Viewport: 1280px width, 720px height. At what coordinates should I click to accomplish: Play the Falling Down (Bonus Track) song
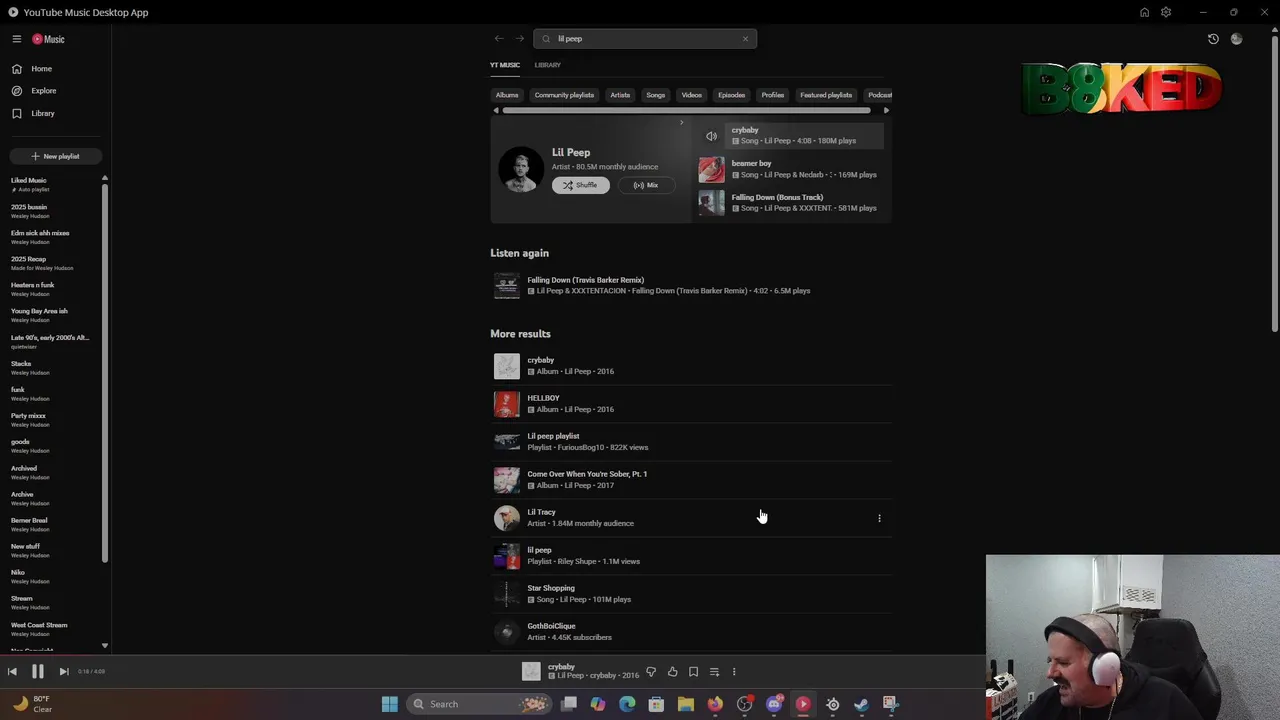point(791,203)
